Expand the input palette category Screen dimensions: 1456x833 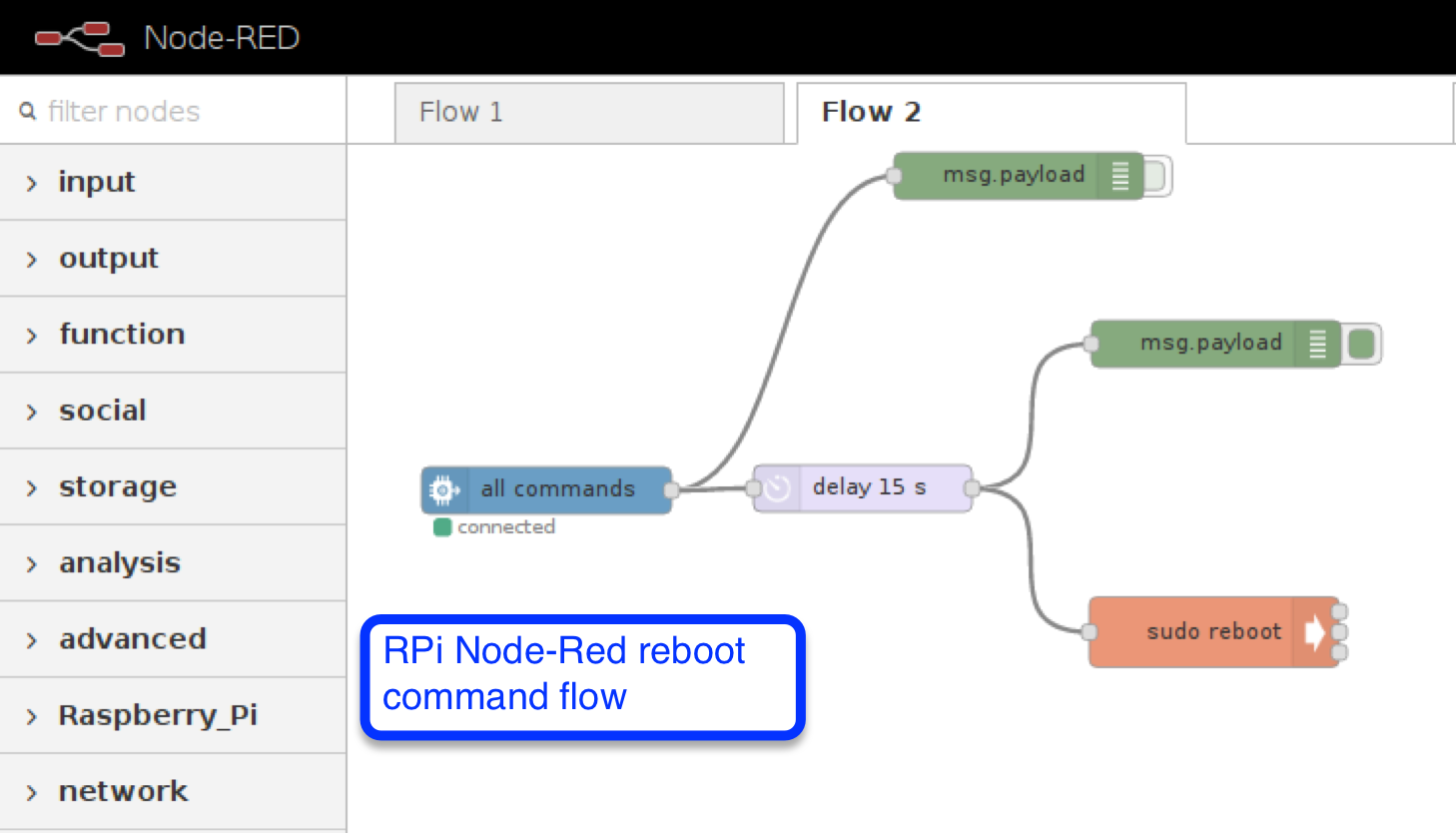tap(173, 182)
